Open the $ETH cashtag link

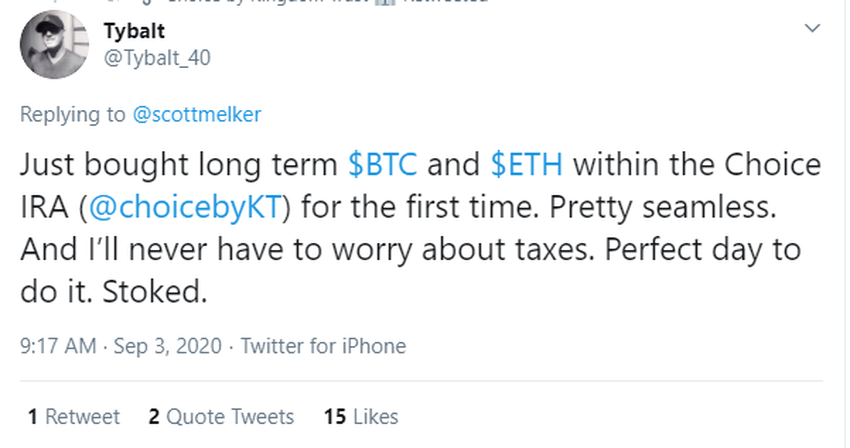(527, 164)
